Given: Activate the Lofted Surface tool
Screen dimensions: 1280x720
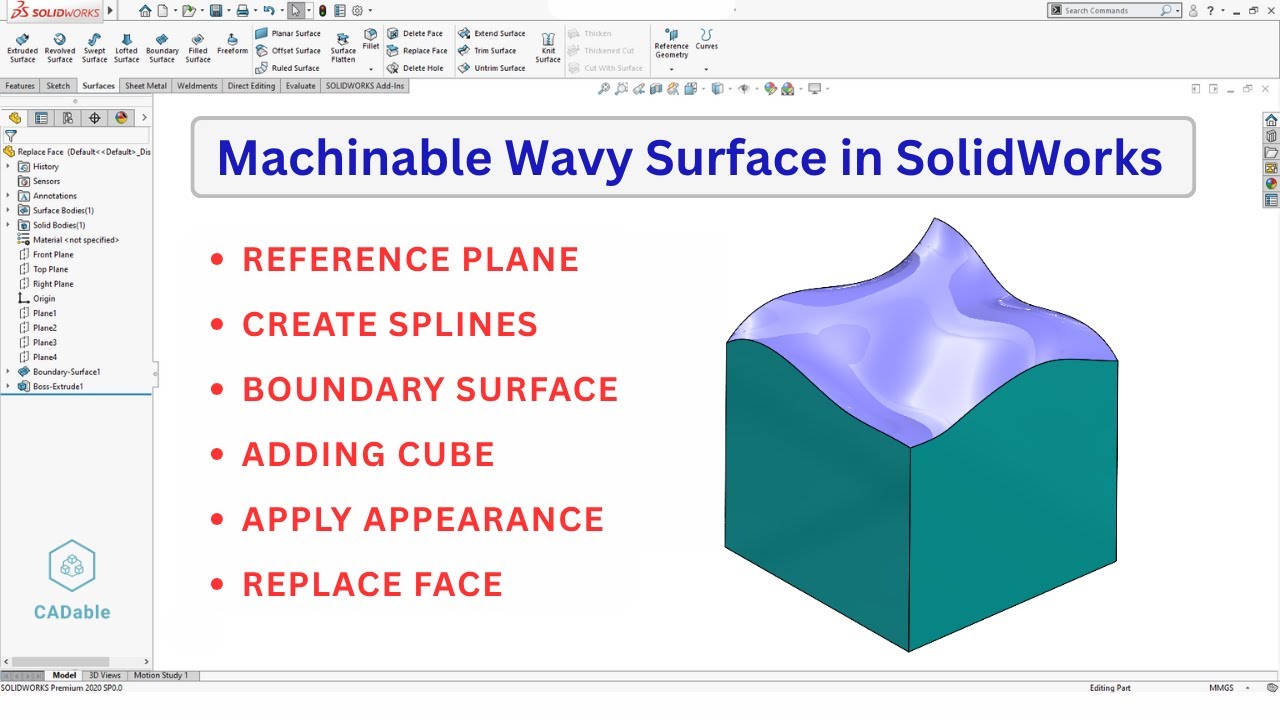Looking at the screenshot, I should [x=127, y=48].
